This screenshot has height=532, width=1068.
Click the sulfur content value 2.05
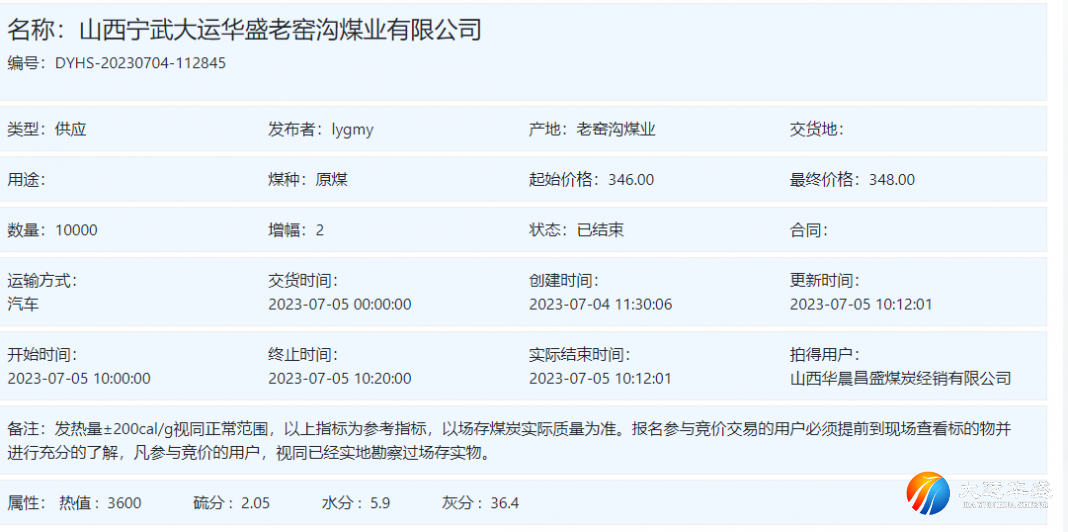point(255,503)
